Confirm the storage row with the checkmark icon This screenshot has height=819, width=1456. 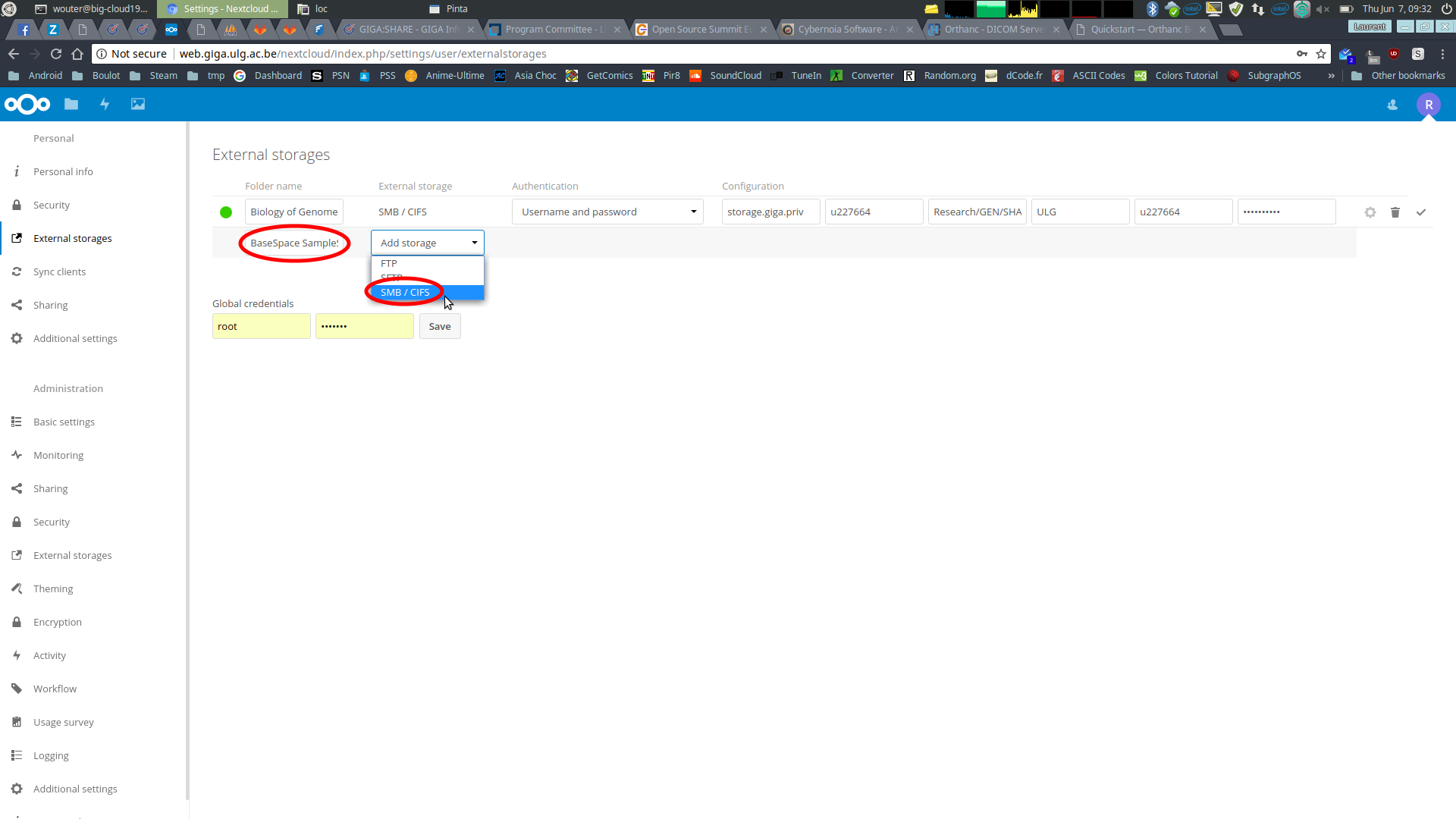1421,212
